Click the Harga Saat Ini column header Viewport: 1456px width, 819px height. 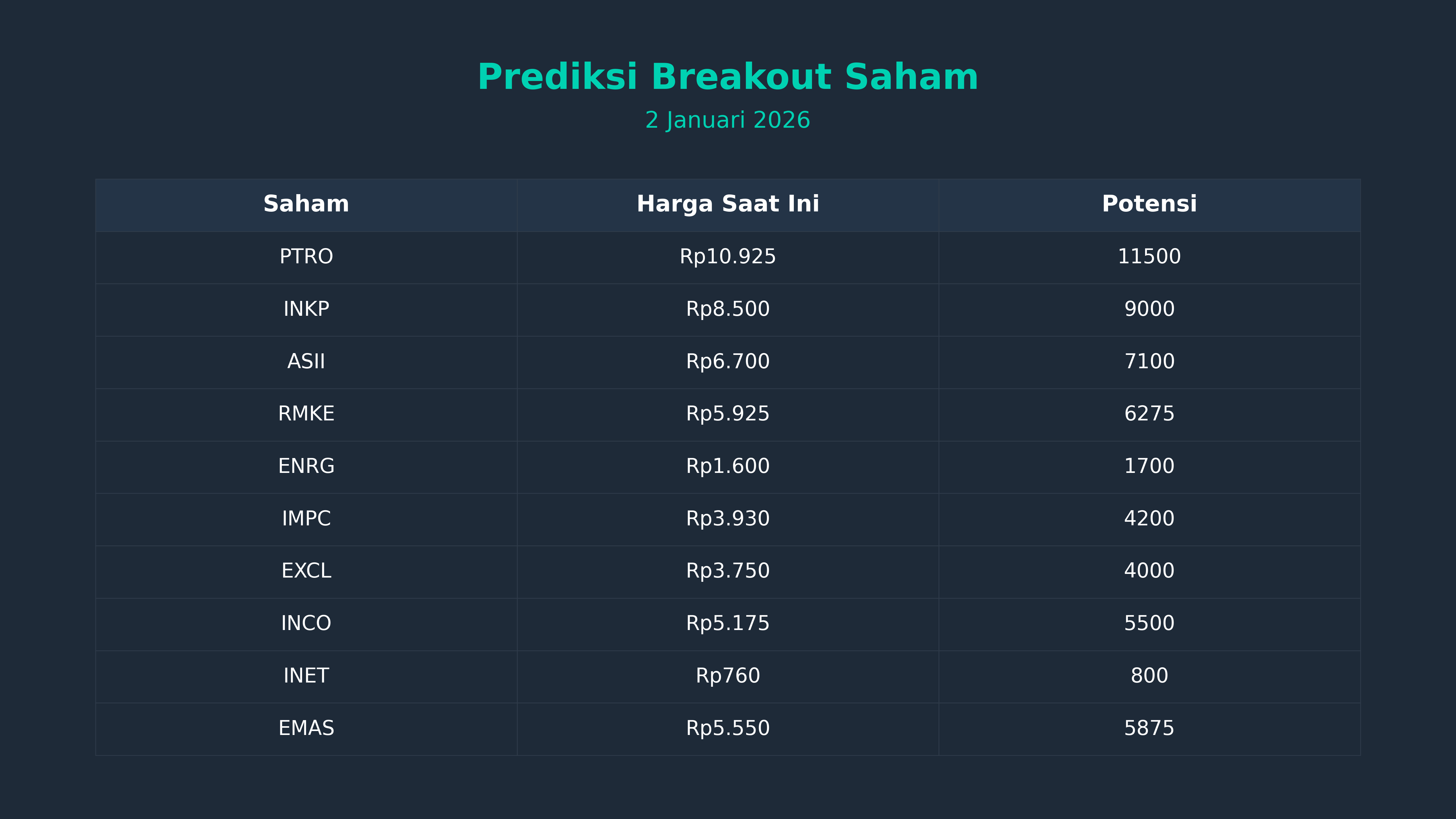click(x=727, y=204)
